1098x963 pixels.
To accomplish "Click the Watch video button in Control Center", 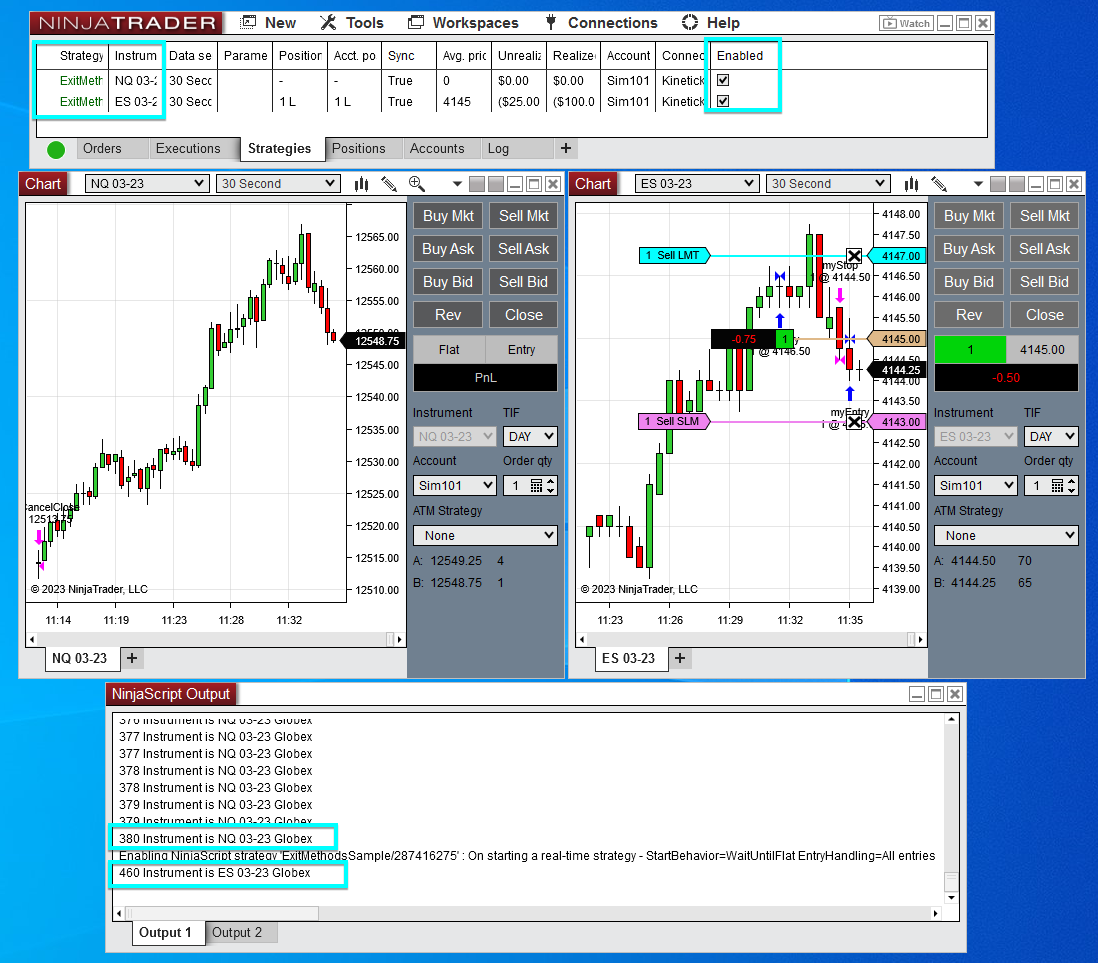I will click(905, 23).
